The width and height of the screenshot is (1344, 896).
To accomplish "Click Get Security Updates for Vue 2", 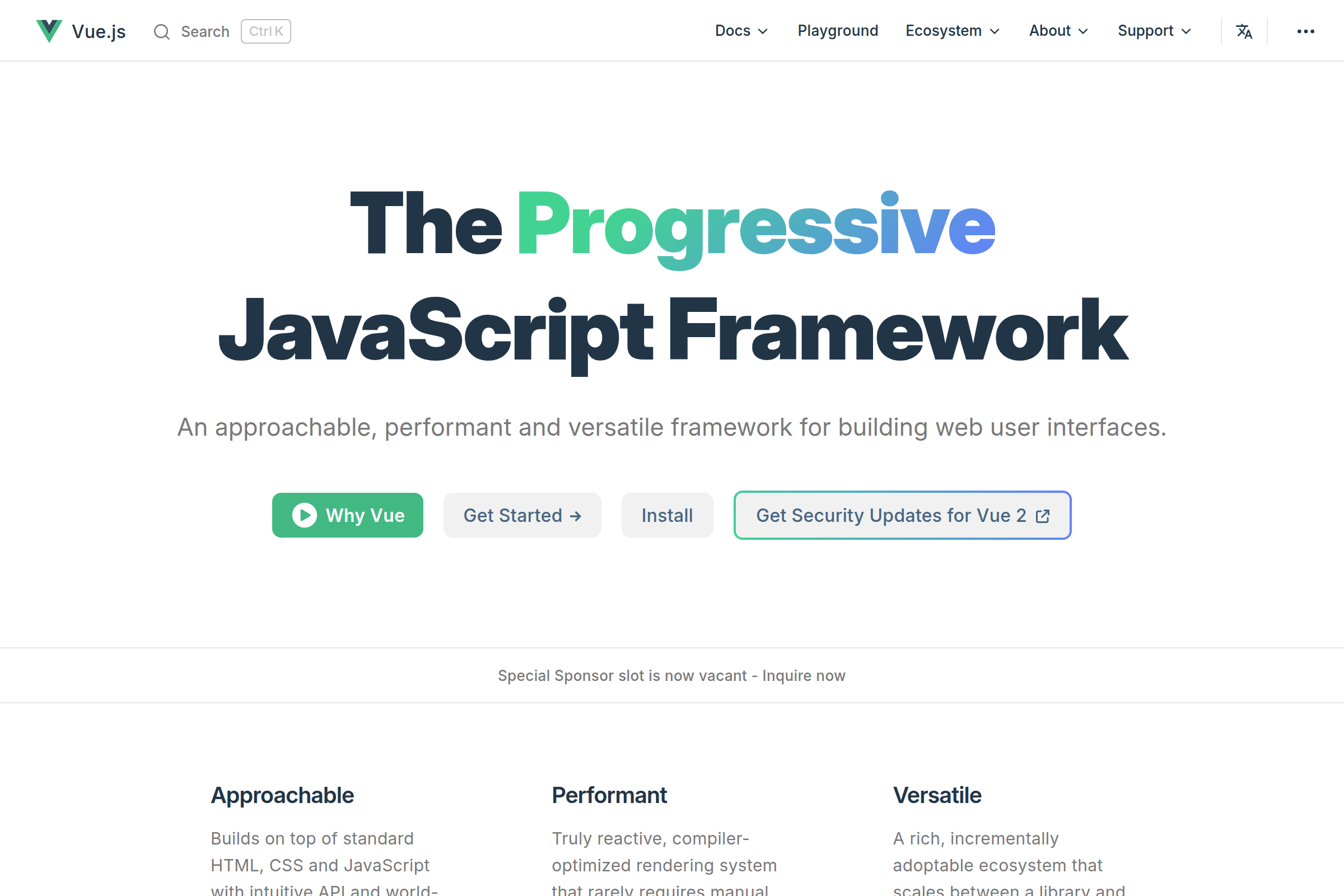I will [x=902, y=515].
